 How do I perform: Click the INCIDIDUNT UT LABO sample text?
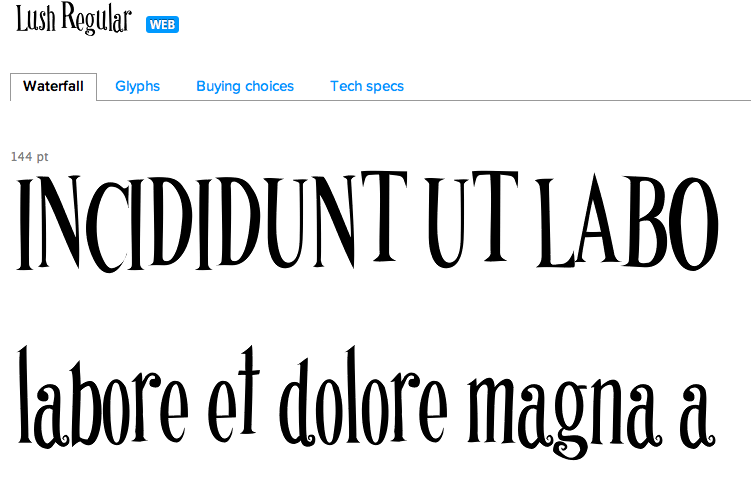367,222
